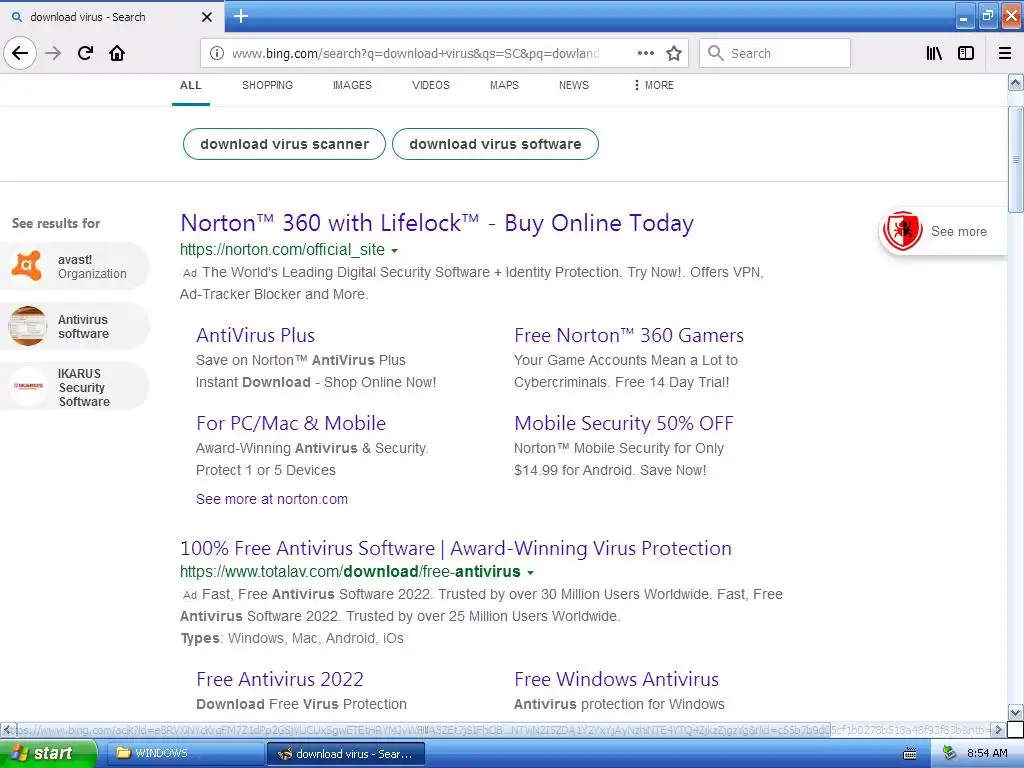
Task: Click norton.com/official_site green URL
Action: click(x=282, y=249)
